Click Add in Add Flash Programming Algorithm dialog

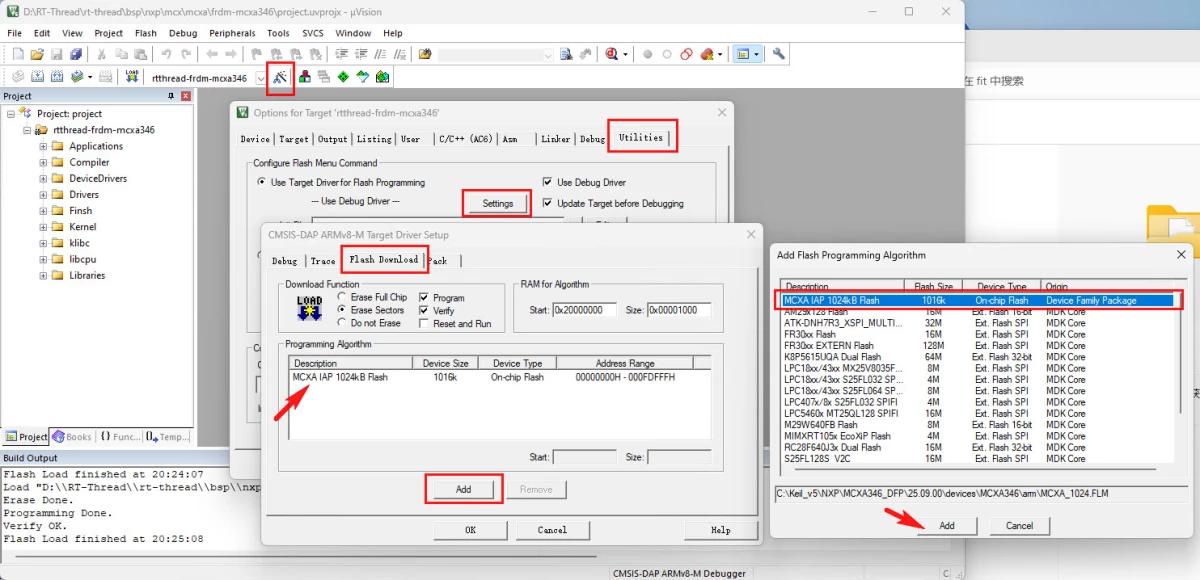coord(946,525)
